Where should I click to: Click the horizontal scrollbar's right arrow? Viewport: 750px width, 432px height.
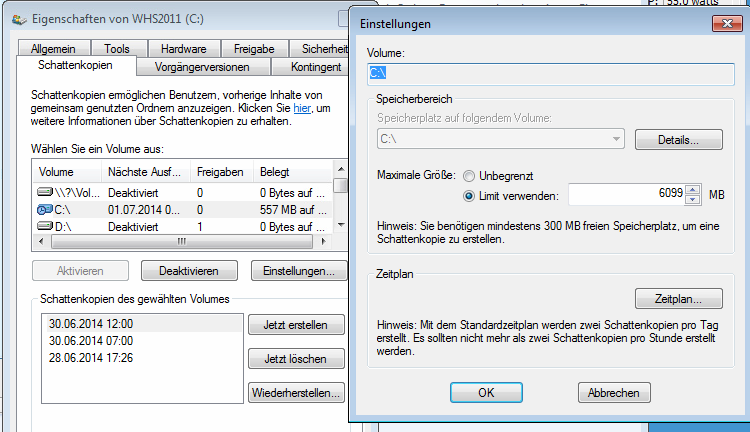point(323,242)
